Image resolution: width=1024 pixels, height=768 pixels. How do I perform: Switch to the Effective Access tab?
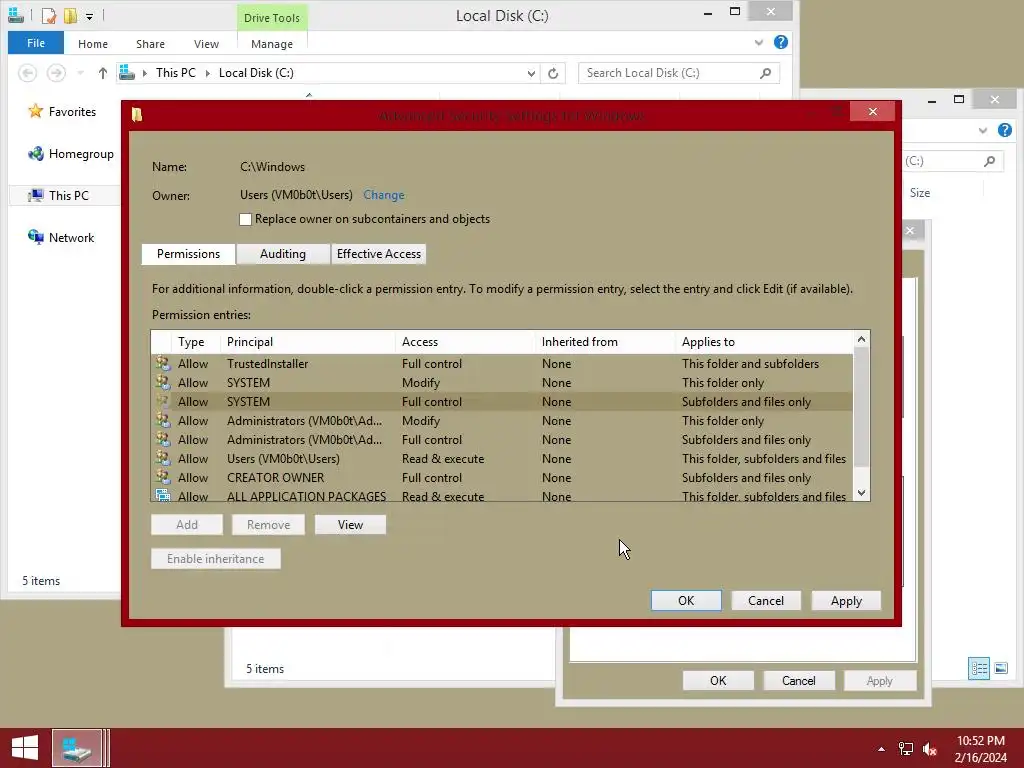[379, 254]
